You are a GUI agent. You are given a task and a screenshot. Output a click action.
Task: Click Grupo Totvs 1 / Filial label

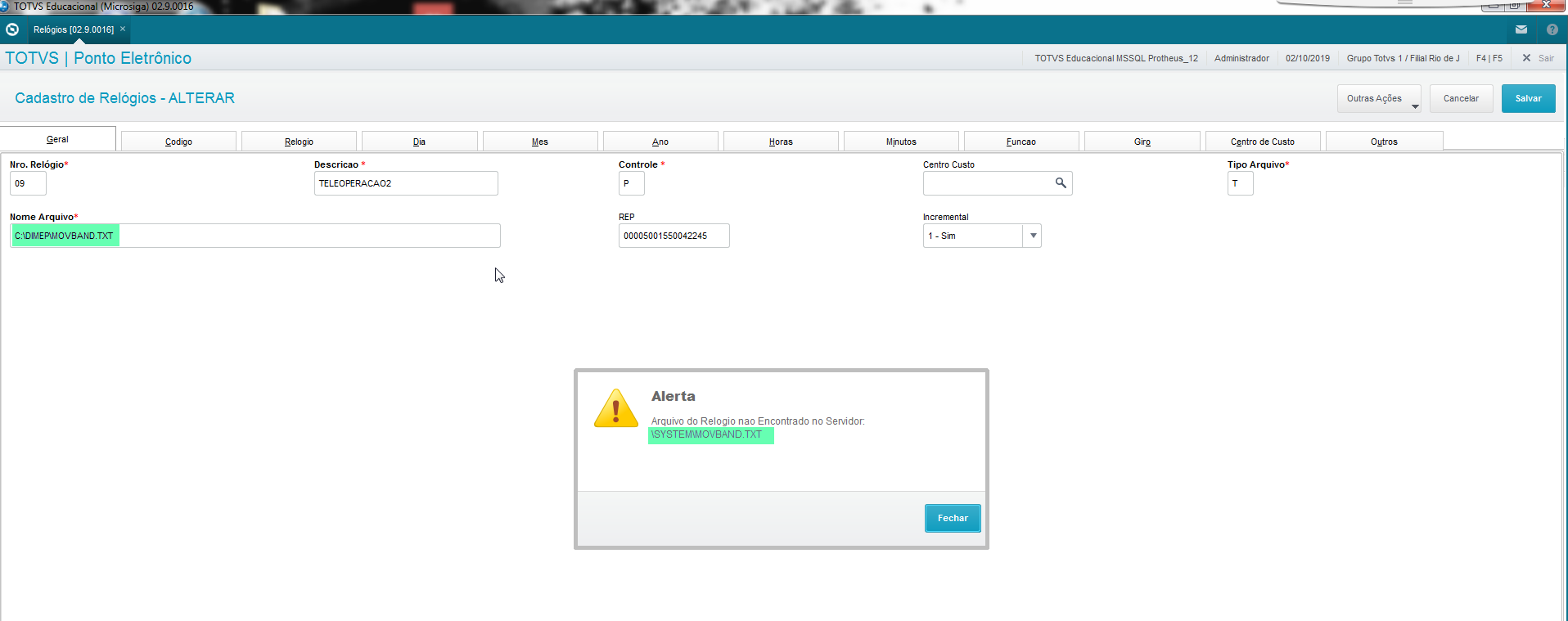(x=1403, y=58)
